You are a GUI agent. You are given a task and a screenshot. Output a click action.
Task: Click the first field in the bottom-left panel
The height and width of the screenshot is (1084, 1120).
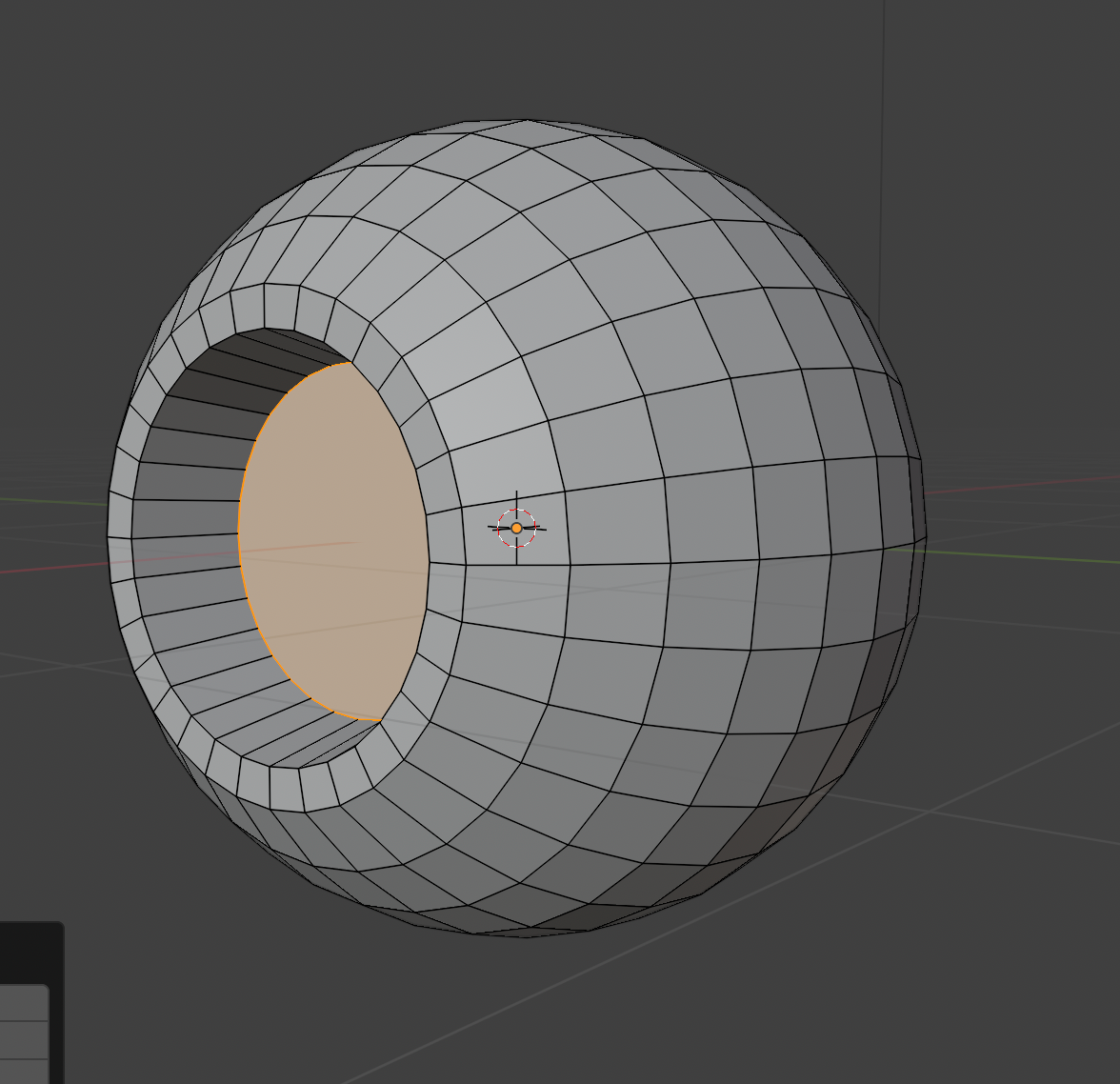click(x=23, y=1003)
